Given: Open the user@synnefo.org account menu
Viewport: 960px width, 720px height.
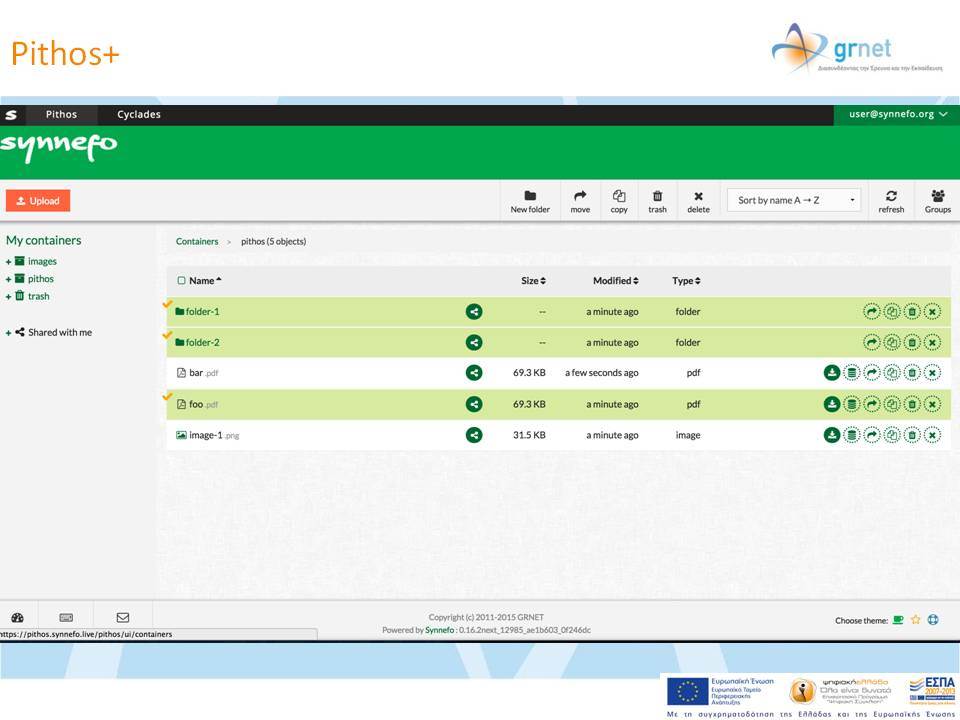Looking at the screenshot, I should tap(897, 114).
